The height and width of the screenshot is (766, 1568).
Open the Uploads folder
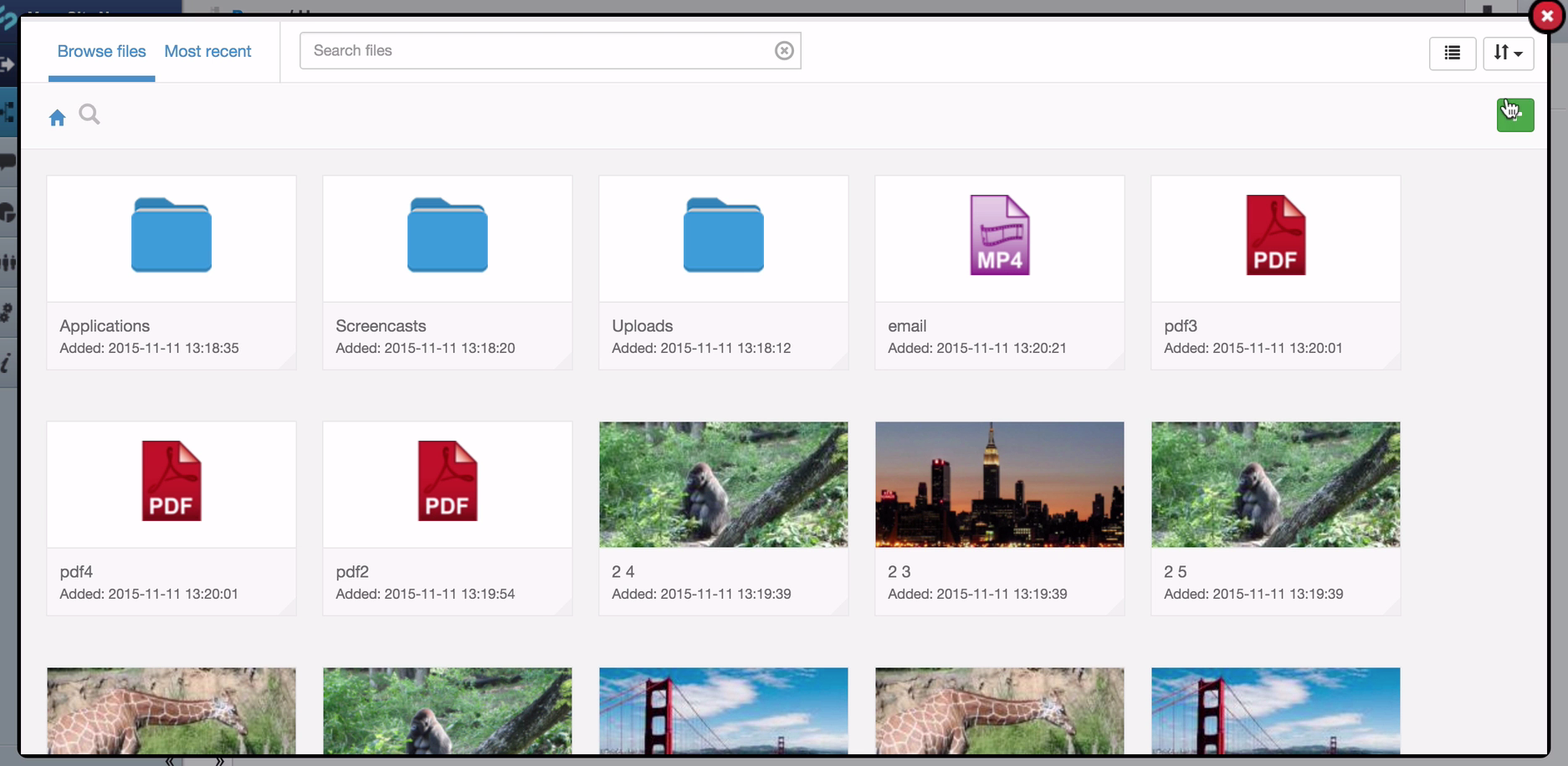pos(724,236)
